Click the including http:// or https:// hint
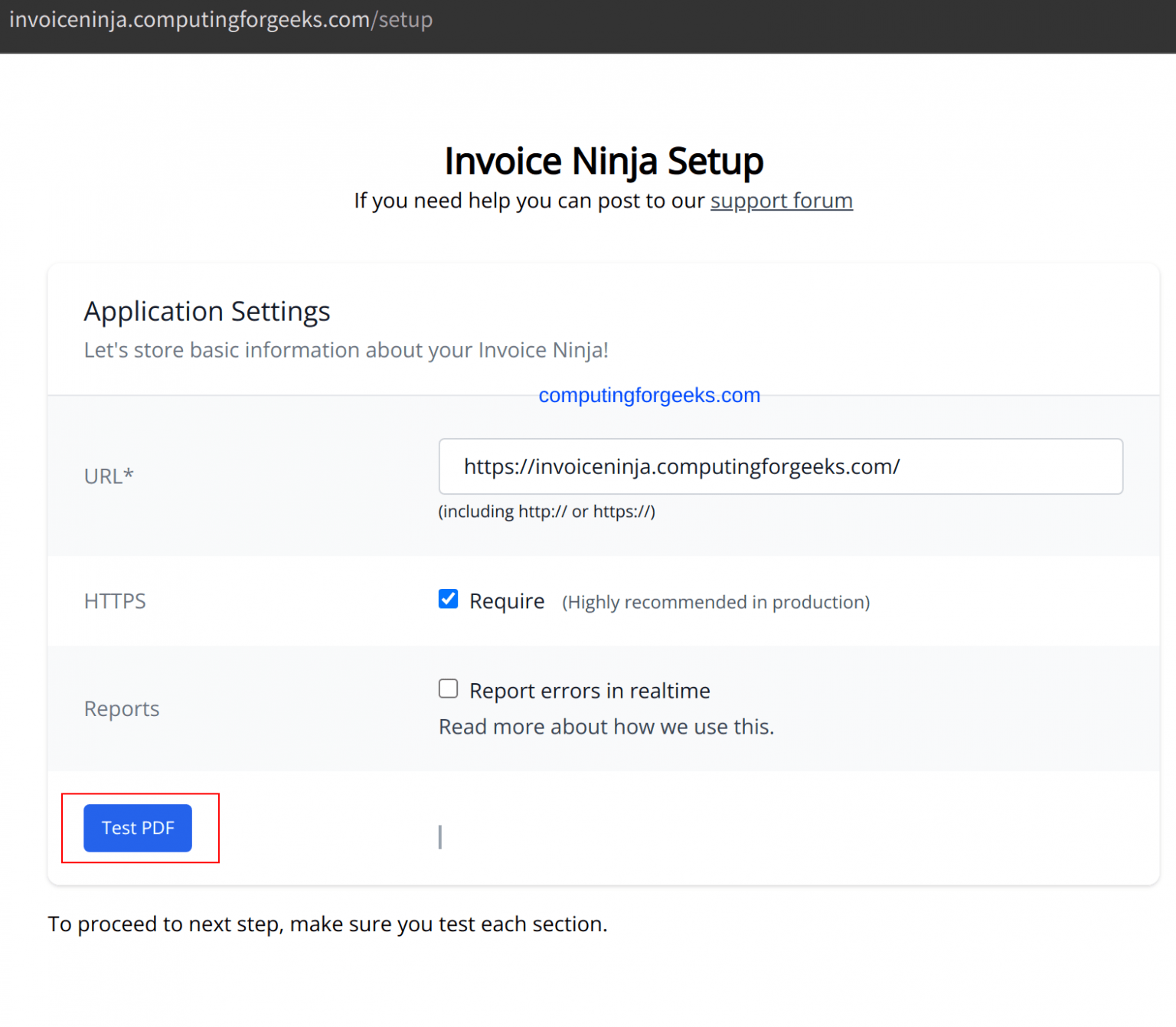Image resolution: width=1176 pixels, height=1027 pixels. coord(547,512)
